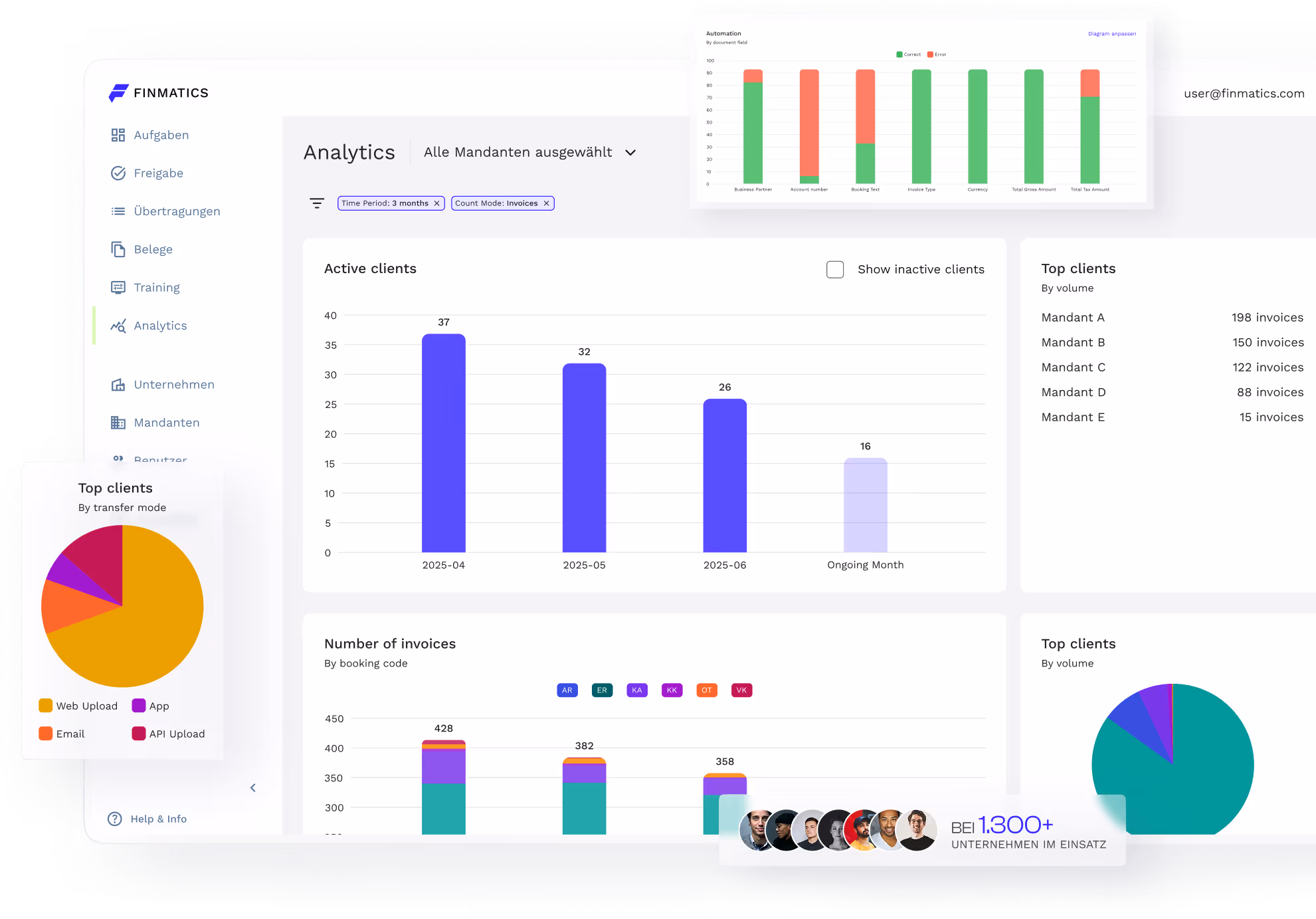
Task: Click the 382 invoices stacked bar
Action: pos(585,796)
